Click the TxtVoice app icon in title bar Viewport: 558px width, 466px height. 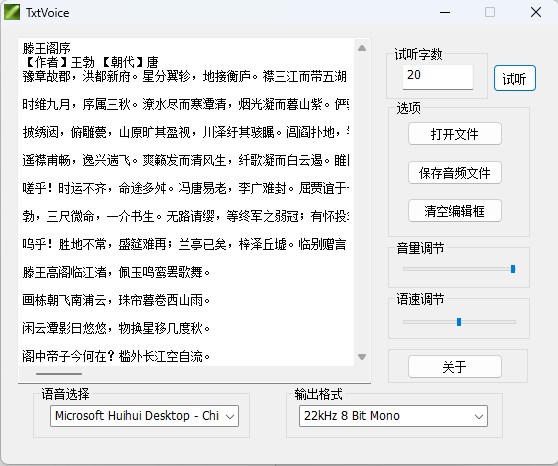tap(12, 12)
